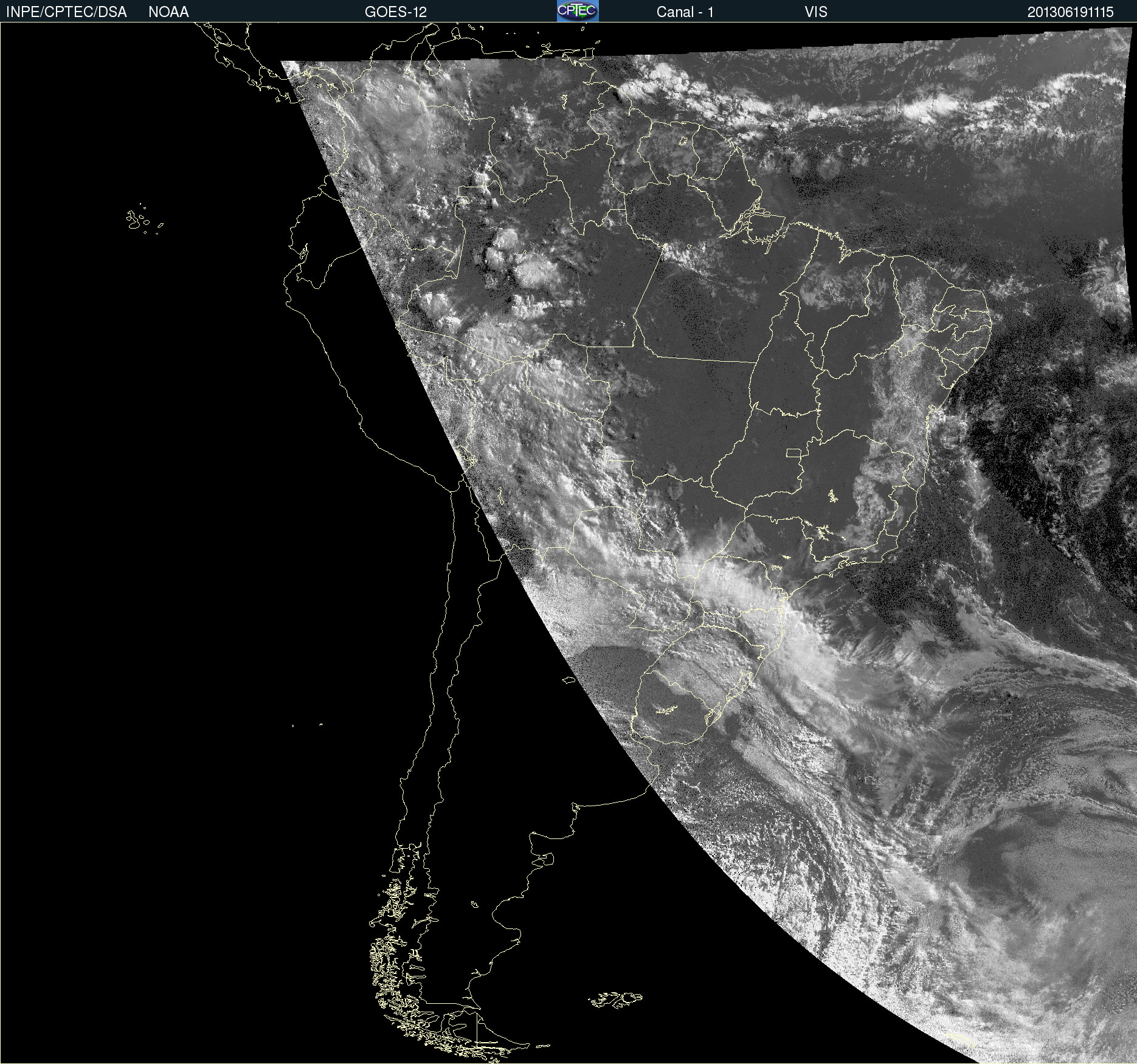Viewport: 1137px width, 1064px height.
Task: Select the INPE/CPTEC/DSA header text
Action: [x=66, y=12]
